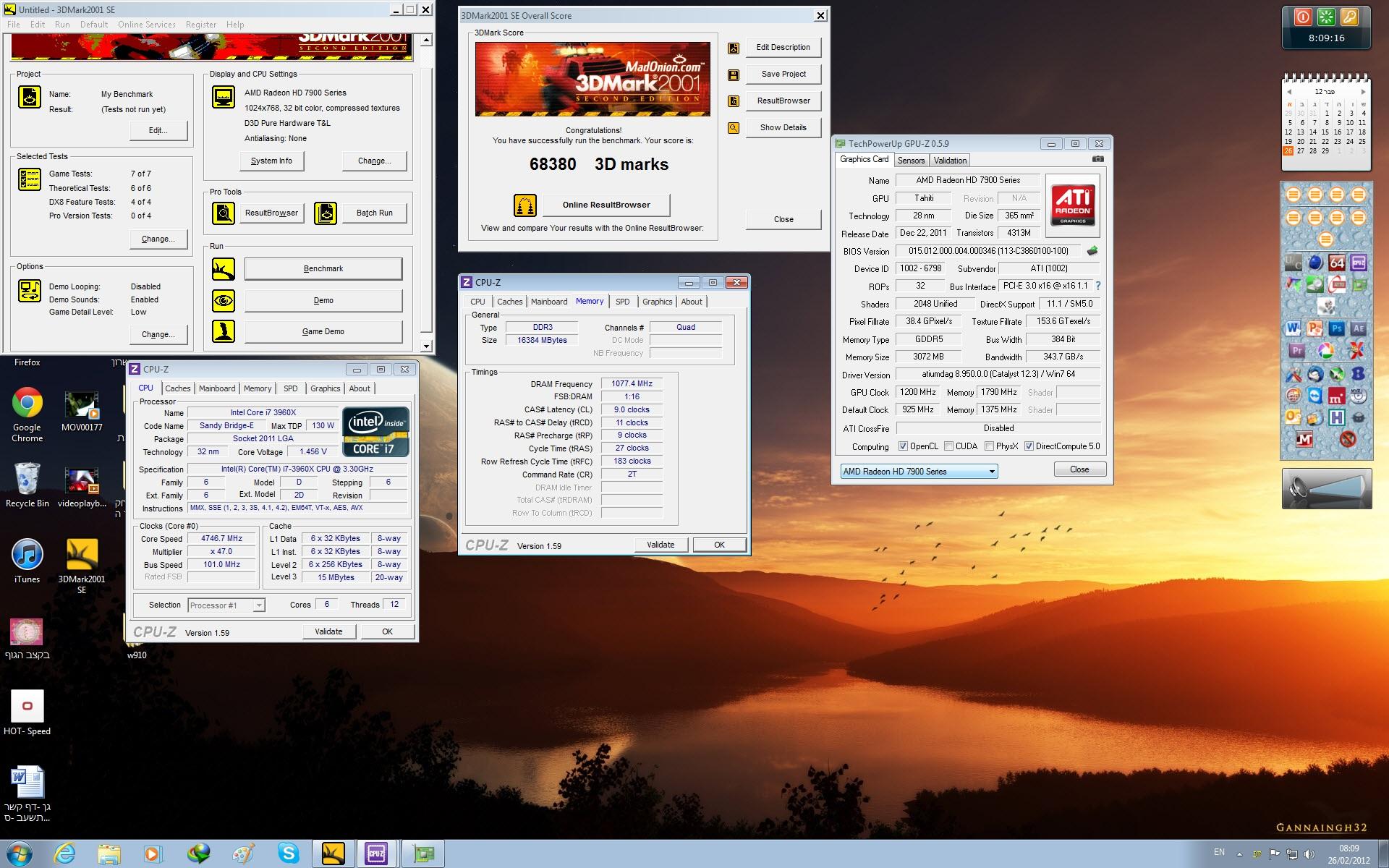This screenshot has height=868, width=1389.
Task: Click the Selected Tests checklist icon
Action: point(30,179)
